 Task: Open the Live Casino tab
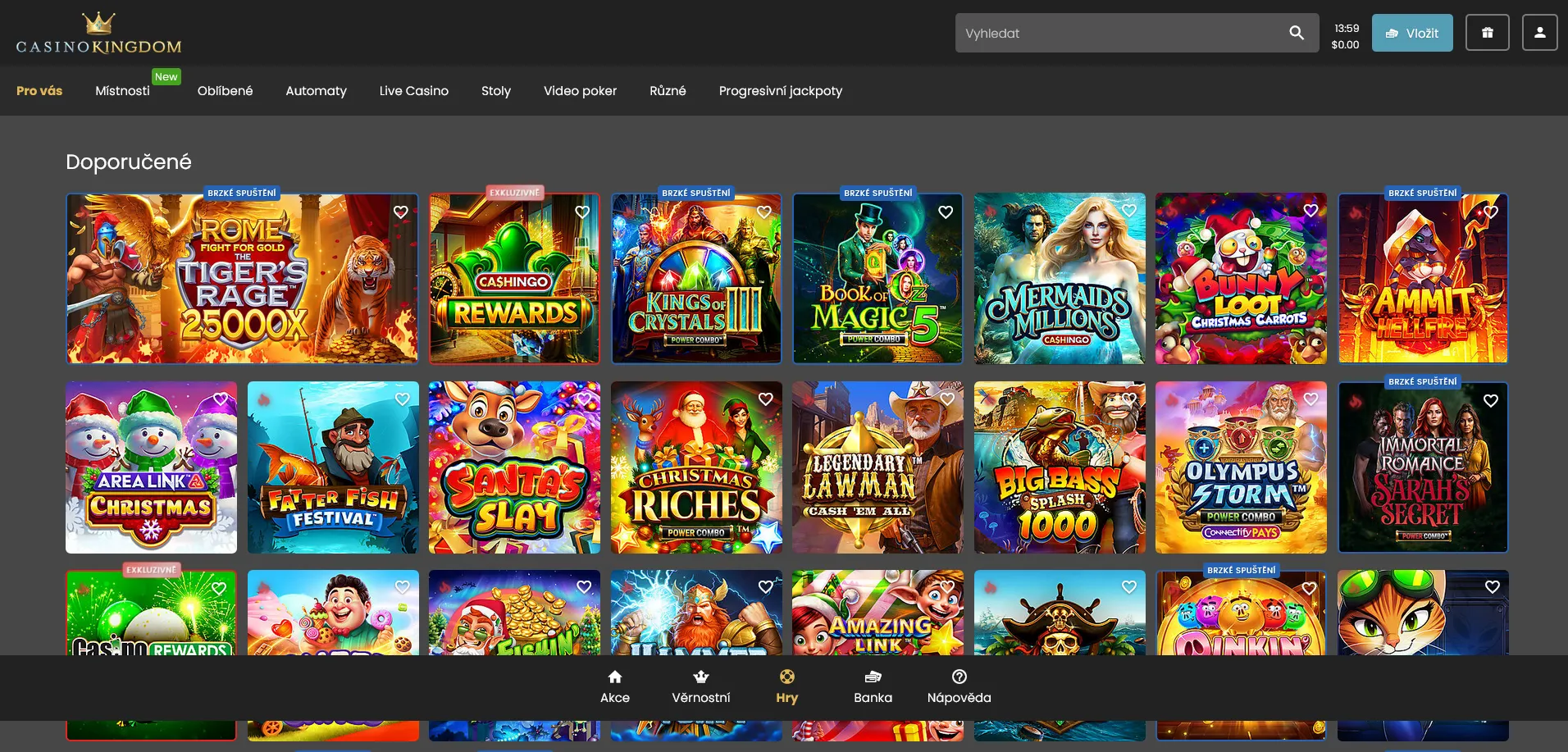click(413, 91)
